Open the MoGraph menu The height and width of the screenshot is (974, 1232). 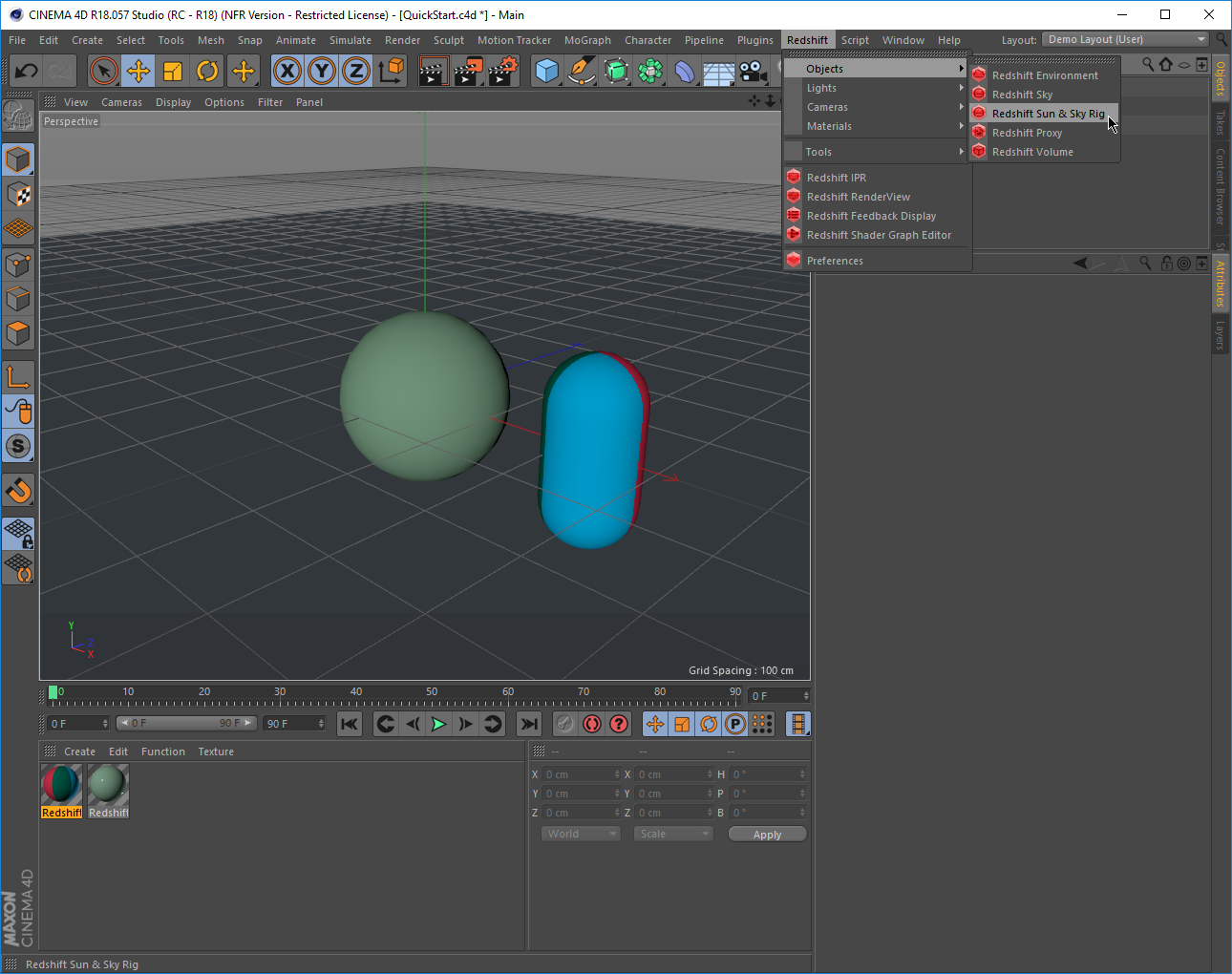click(587, 39)
